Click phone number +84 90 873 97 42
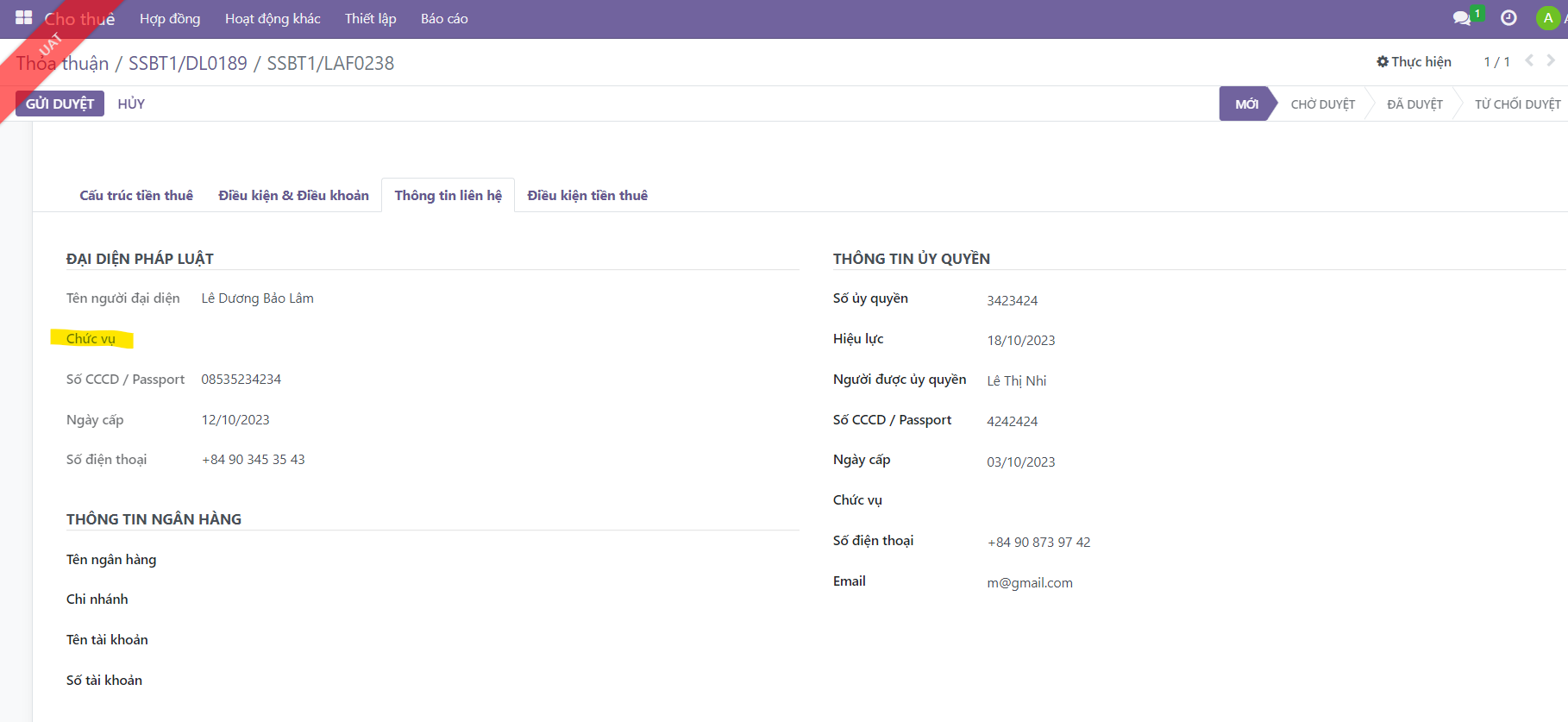The height and width of the screenshot is (722, 1568). coord(1039,543)
